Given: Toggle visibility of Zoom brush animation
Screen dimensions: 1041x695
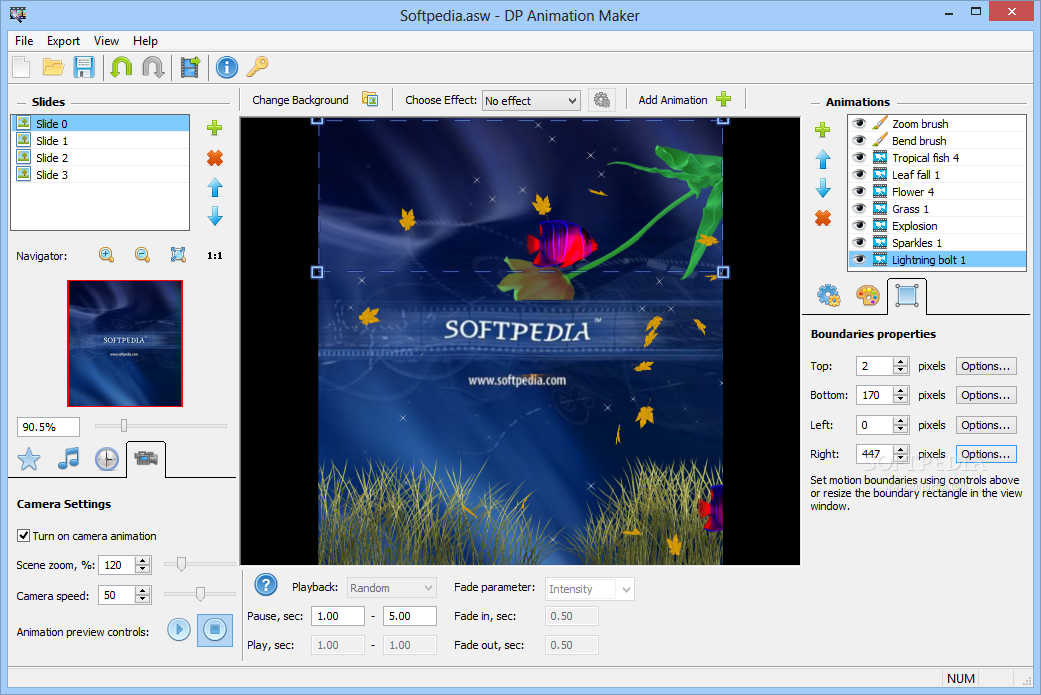Looking at the screenshot, I should [x=860, y=123].
